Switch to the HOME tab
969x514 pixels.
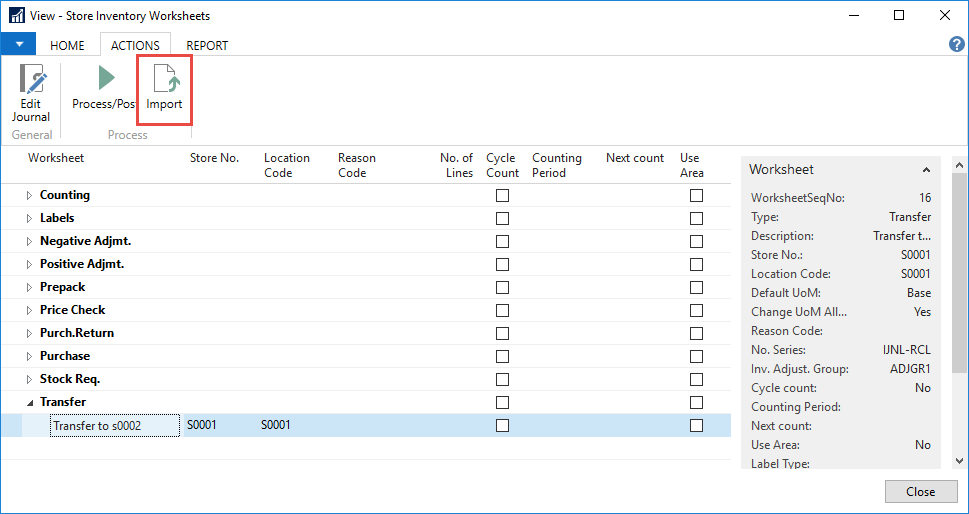click(67, 45)
